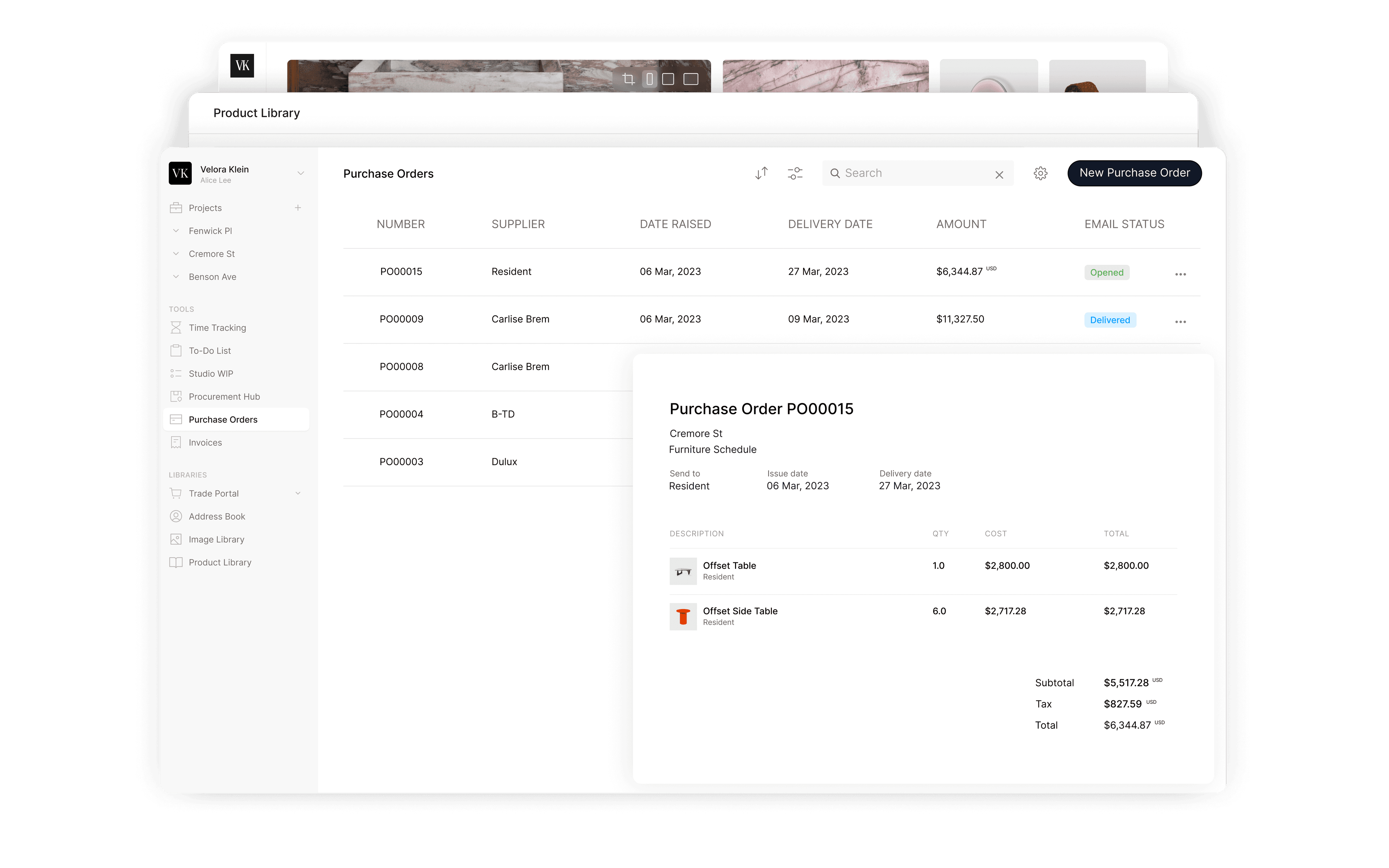Screen dimensions: 1389x868
Task: Click VK logo in back window
Action: (242, 65)
